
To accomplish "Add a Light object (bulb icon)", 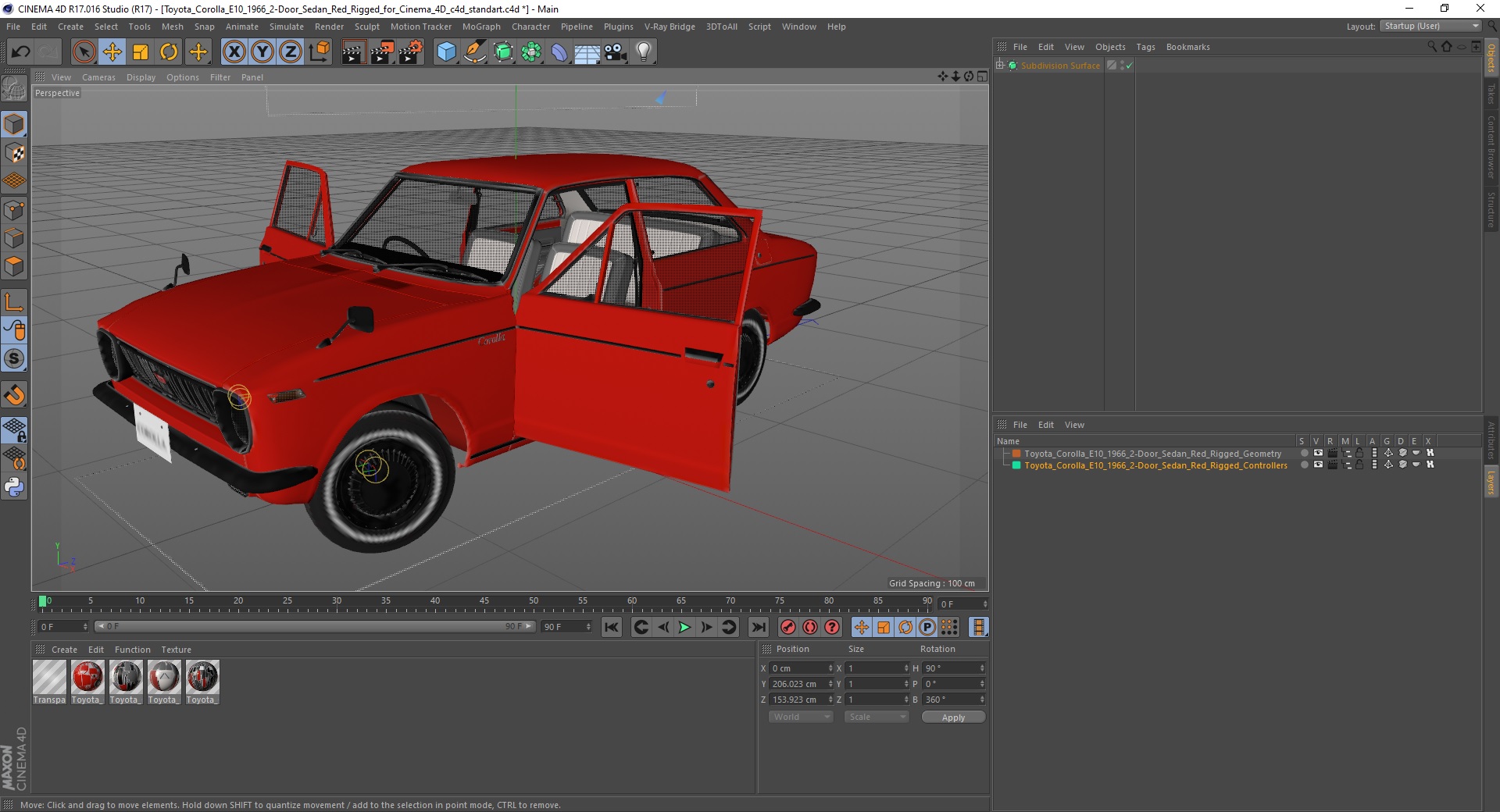I will point(644,52).
